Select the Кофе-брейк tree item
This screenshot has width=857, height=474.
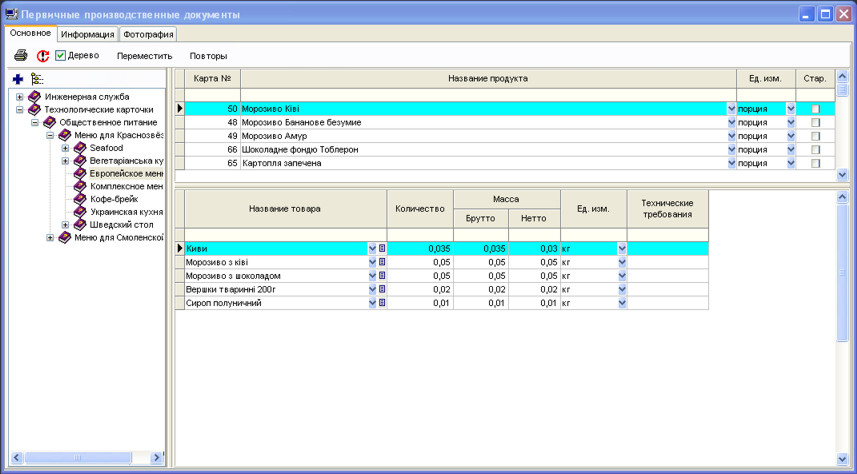[x=114, y=199]
